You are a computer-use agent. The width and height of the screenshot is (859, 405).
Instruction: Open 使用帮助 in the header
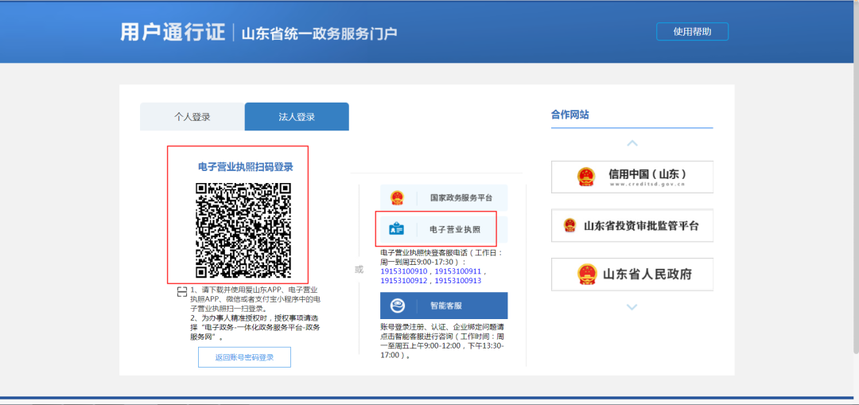click(692, 32)
